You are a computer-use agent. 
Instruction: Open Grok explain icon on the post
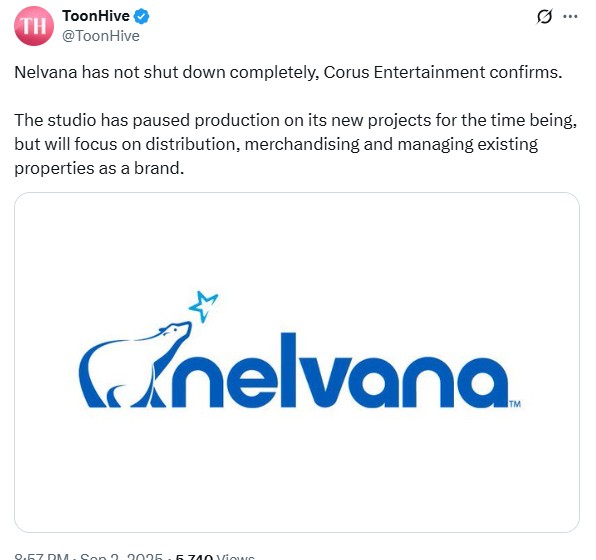pyautogui.click(x=544, y=16)
